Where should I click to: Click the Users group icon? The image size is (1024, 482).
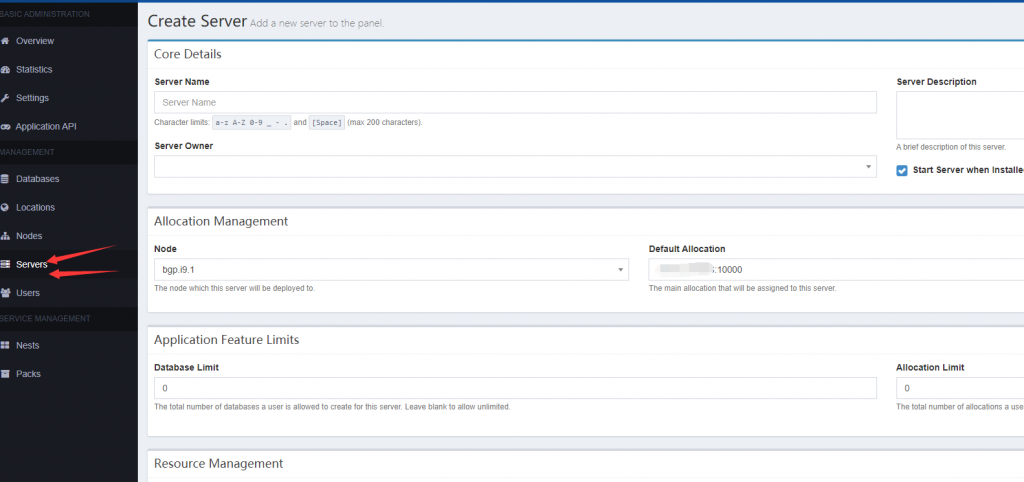pyautogui.click(x=6, y=293)
